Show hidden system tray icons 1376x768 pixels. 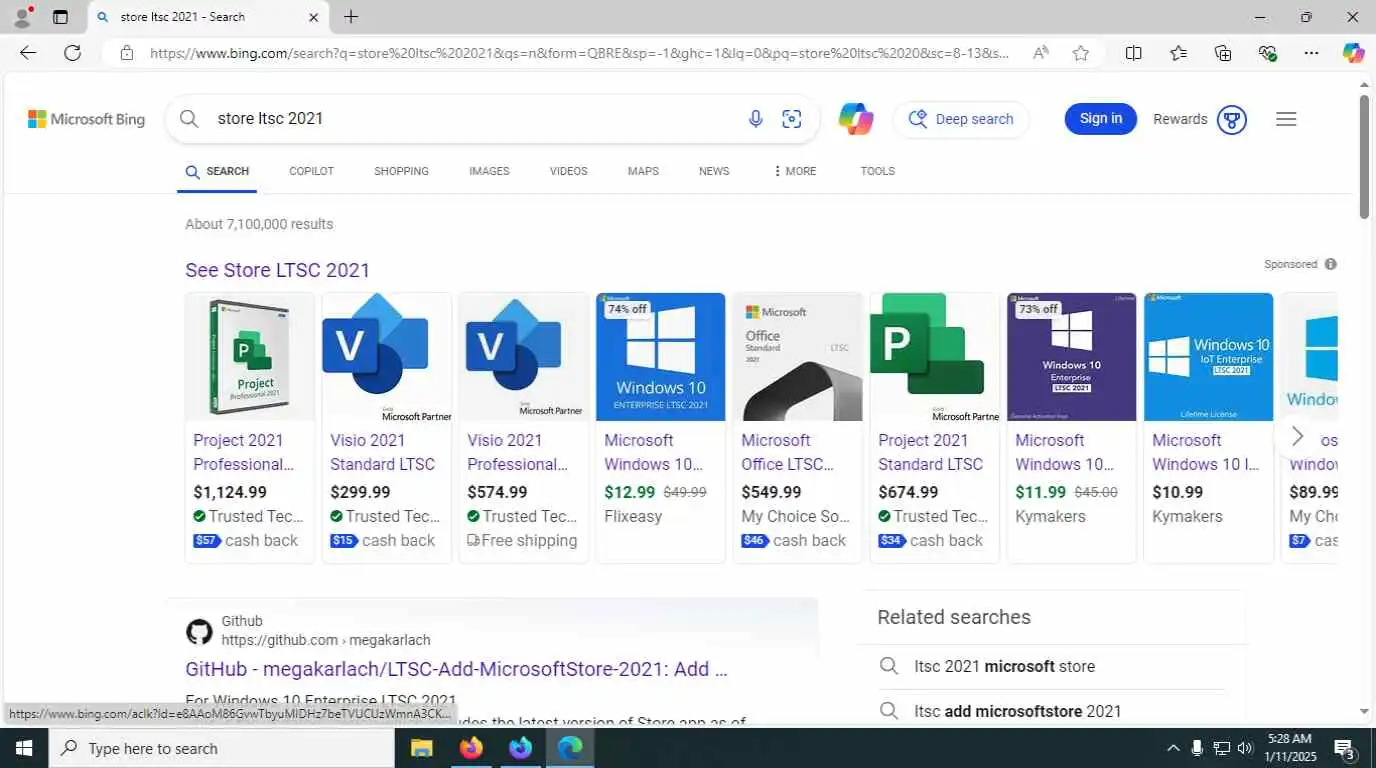tap(1173, 748)
